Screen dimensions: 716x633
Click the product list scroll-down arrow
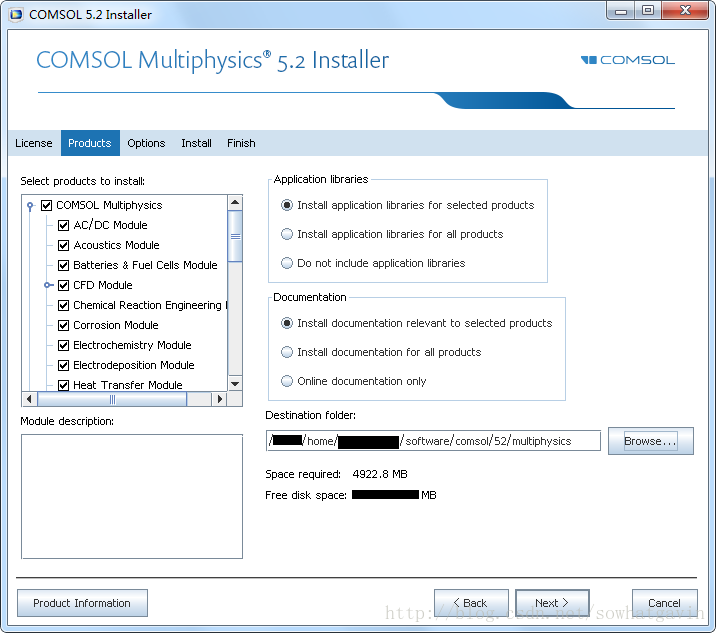(235, 384)
